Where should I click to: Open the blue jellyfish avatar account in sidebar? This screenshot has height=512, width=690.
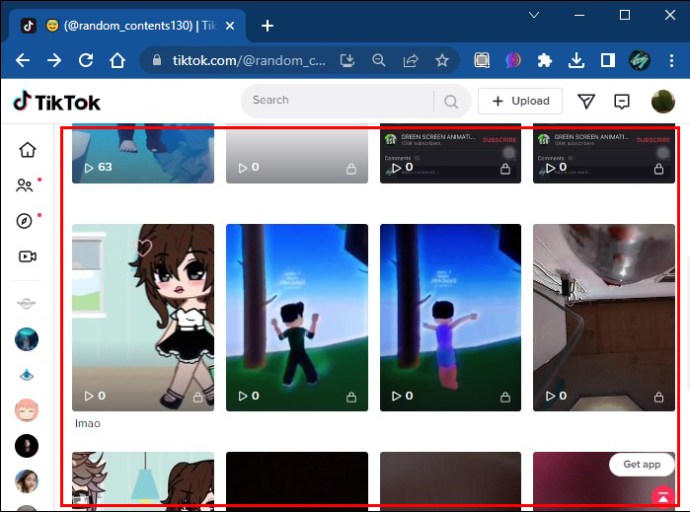click(26, 339)
